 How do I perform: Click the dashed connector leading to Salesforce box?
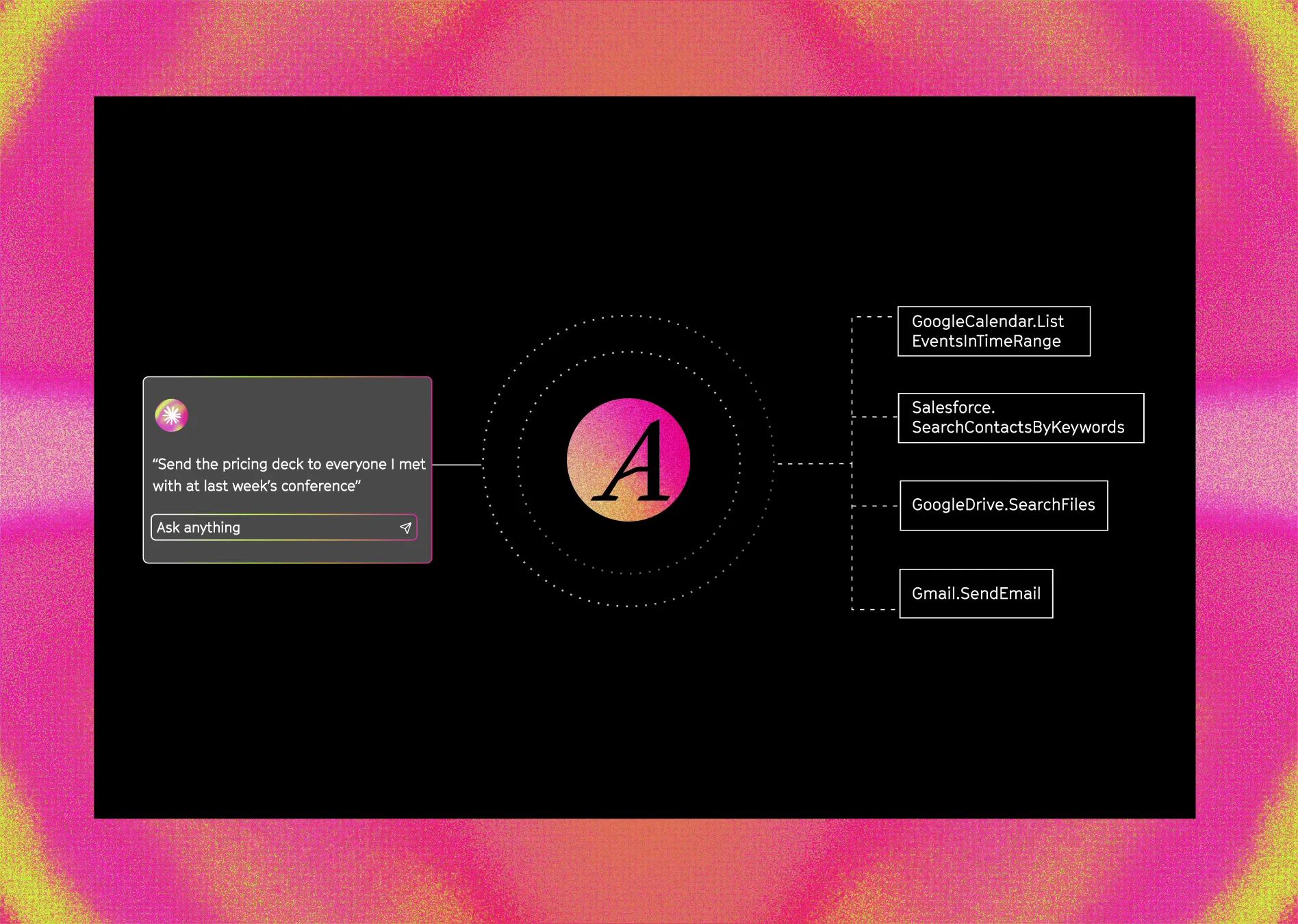pos(875,417)
